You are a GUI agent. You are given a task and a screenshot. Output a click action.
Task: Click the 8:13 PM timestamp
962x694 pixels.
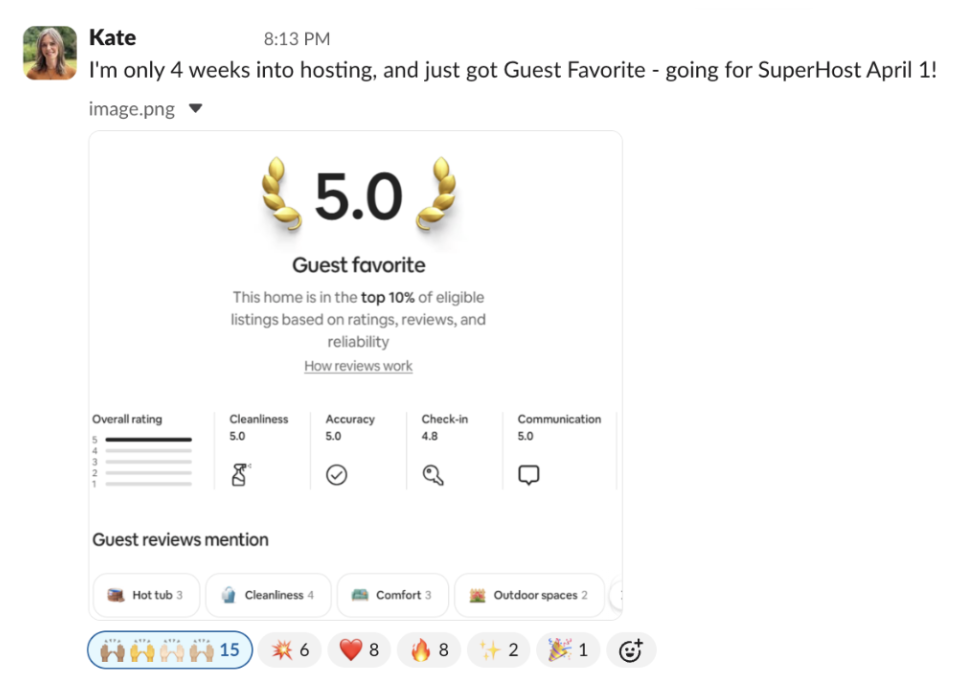click(296, 39)
